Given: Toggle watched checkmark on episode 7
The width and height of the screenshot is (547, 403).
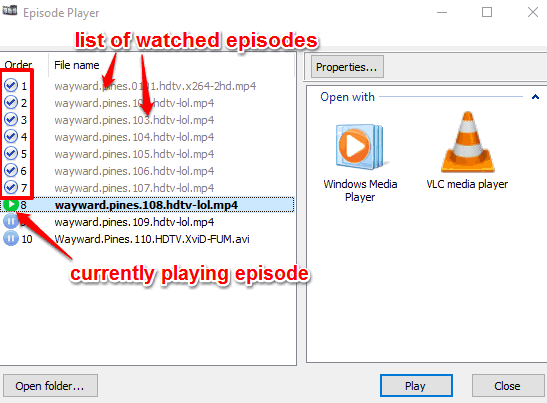Looking at the screenshot, I should [11, 187].
